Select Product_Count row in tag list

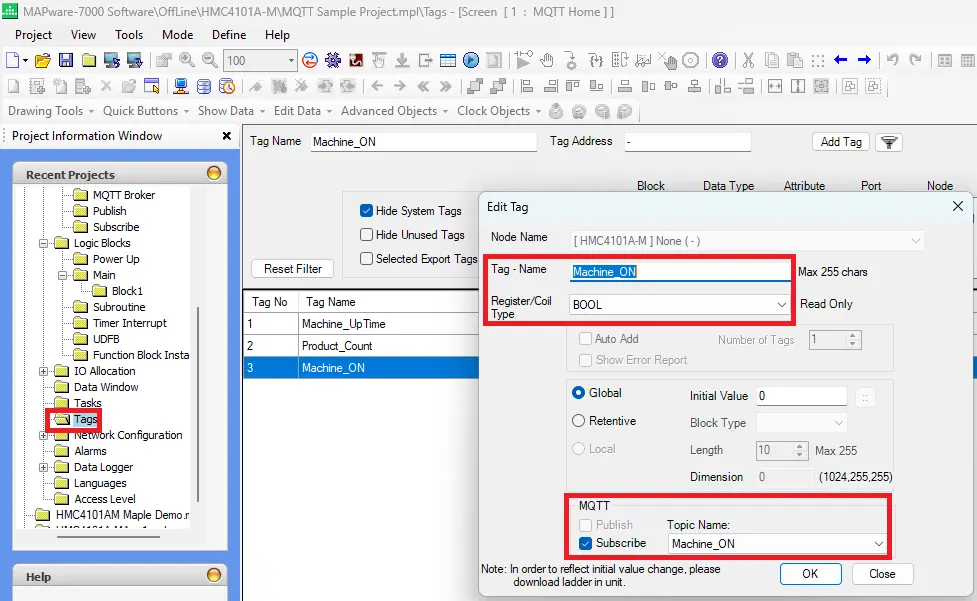(338, 346)
